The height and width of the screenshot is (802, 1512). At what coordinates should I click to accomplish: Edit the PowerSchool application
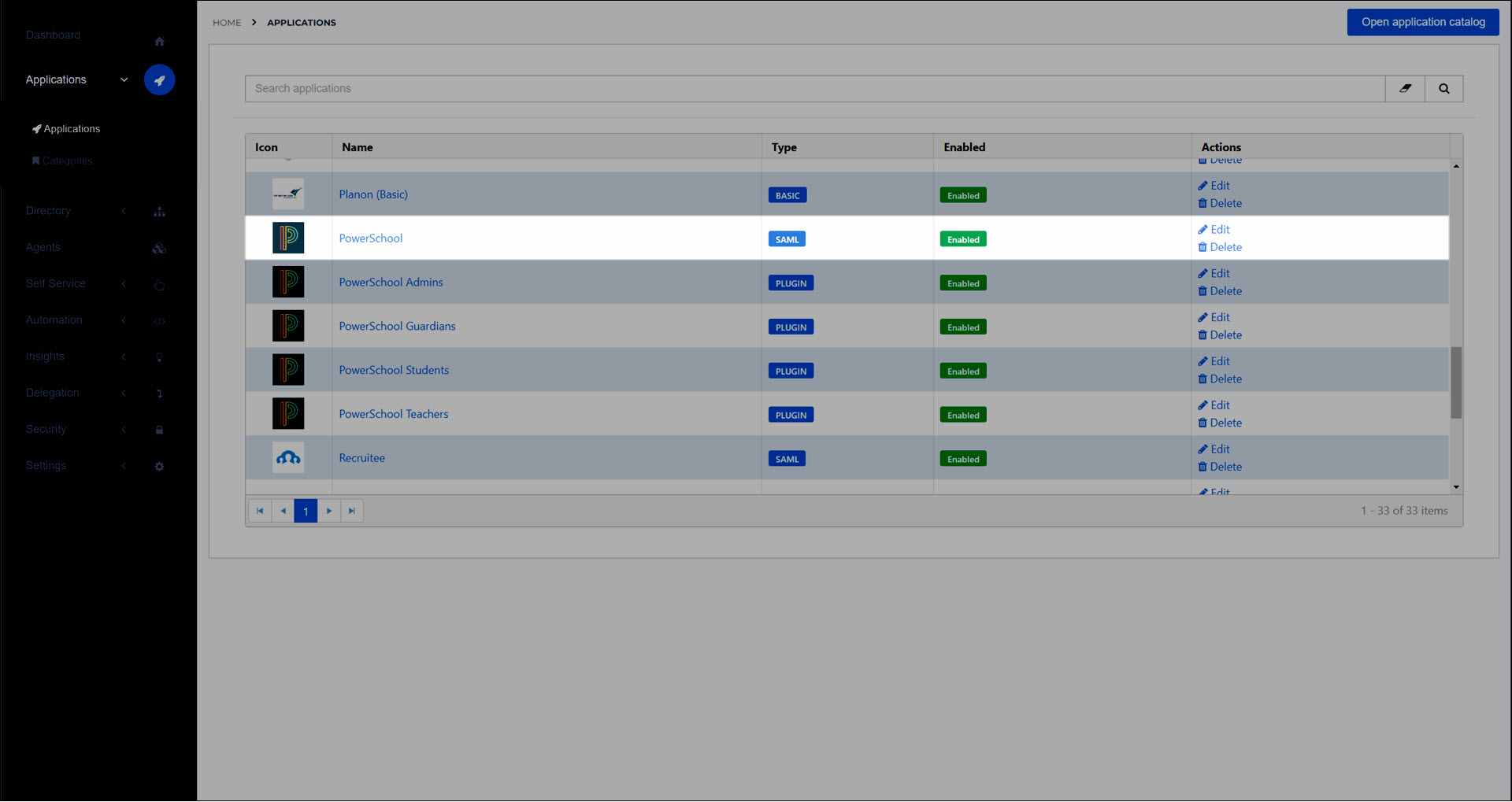pyautogui.click(x=1214, y=230)
